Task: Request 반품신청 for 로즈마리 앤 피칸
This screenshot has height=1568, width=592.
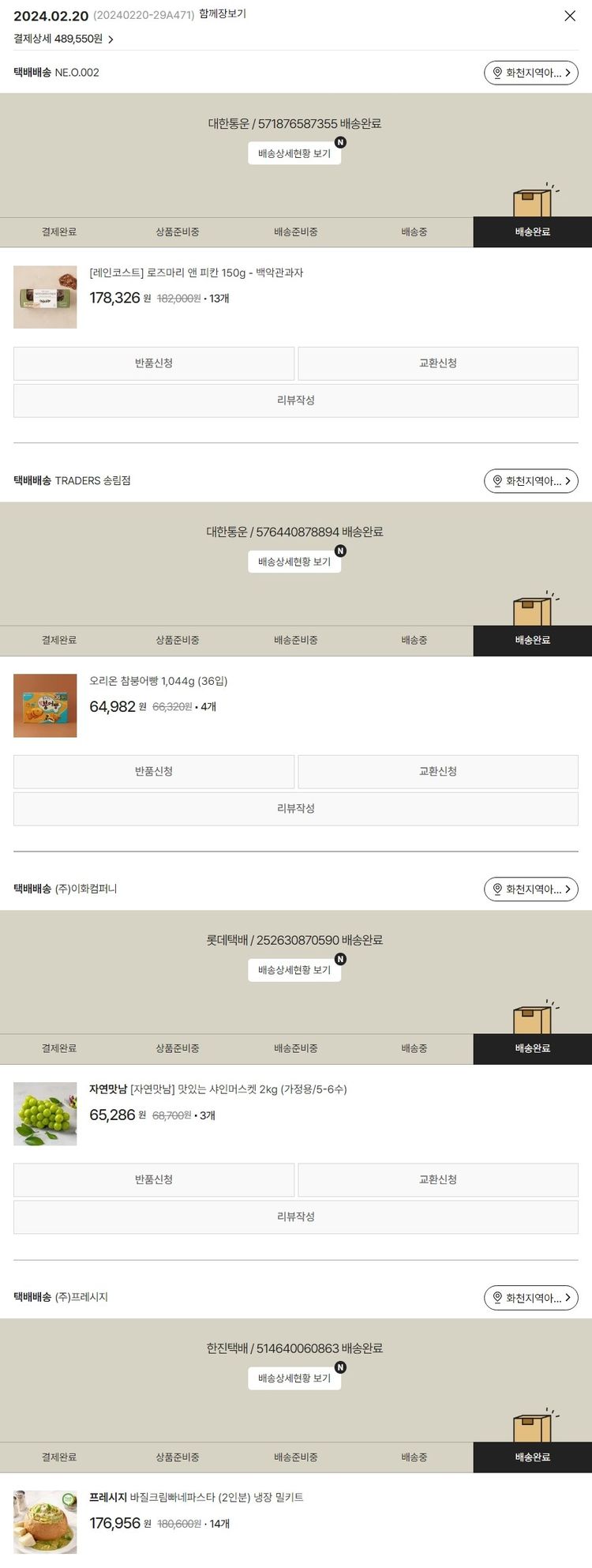Action: (x=154, y=363)
